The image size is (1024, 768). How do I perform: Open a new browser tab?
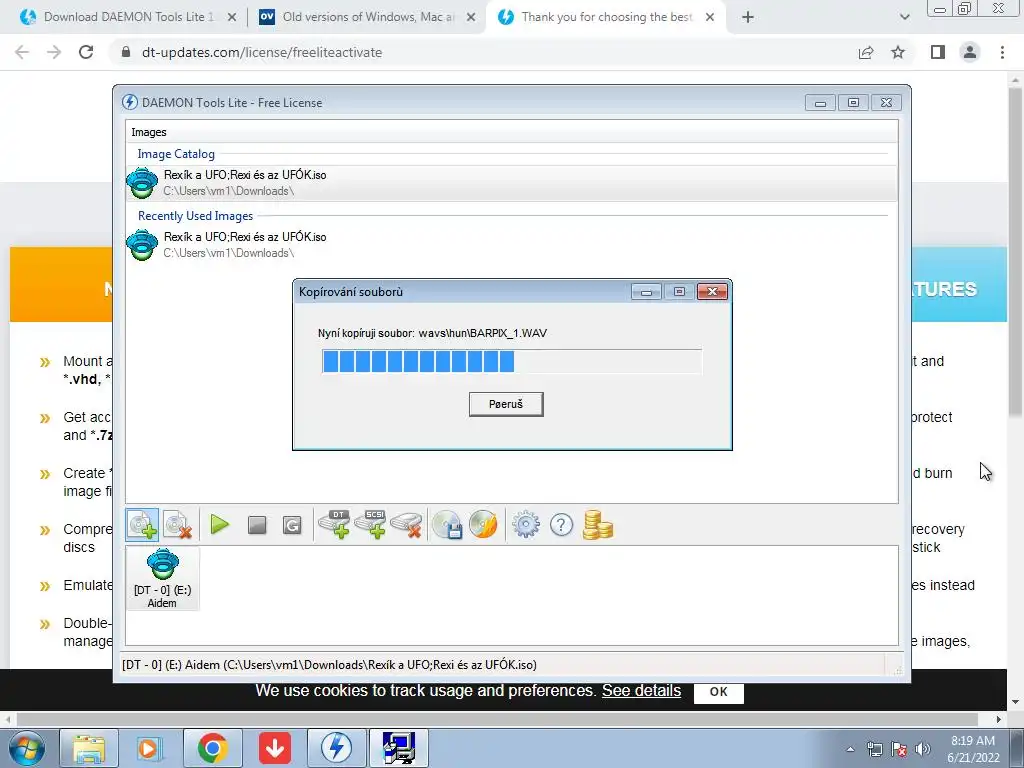click(748, 18)
